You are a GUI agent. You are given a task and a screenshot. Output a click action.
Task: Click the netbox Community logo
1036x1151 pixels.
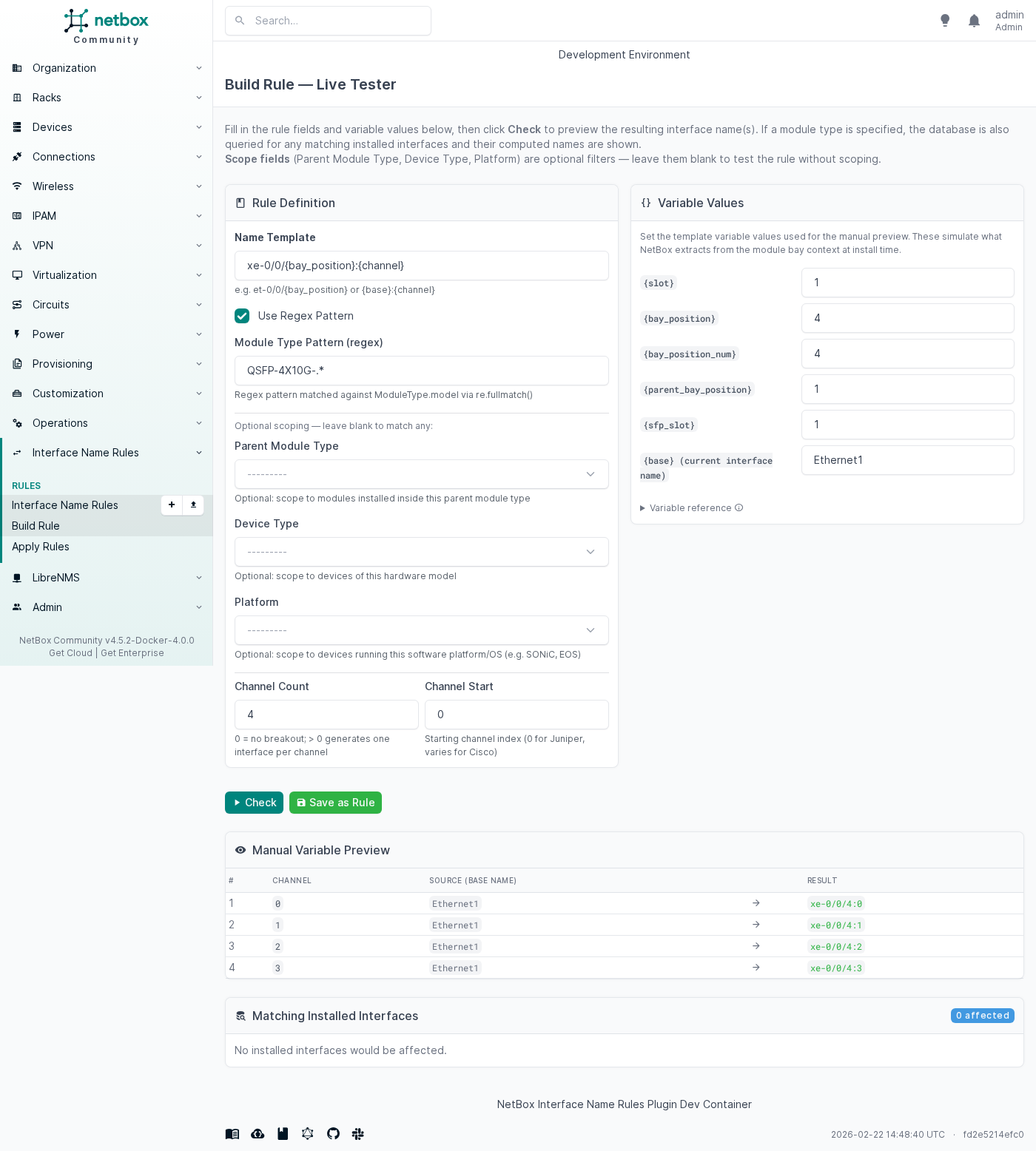point(107,27)
